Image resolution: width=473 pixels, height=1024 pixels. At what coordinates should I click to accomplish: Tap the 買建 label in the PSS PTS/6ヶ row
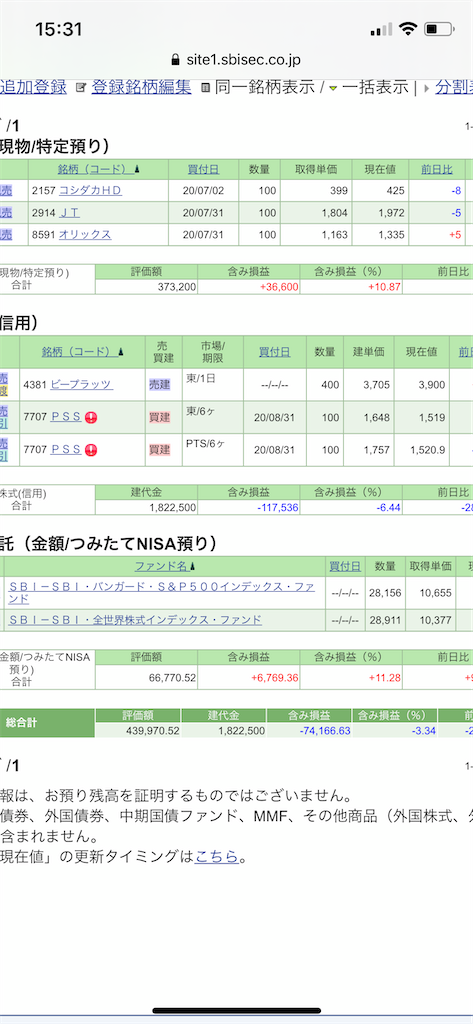coord(159,449)
